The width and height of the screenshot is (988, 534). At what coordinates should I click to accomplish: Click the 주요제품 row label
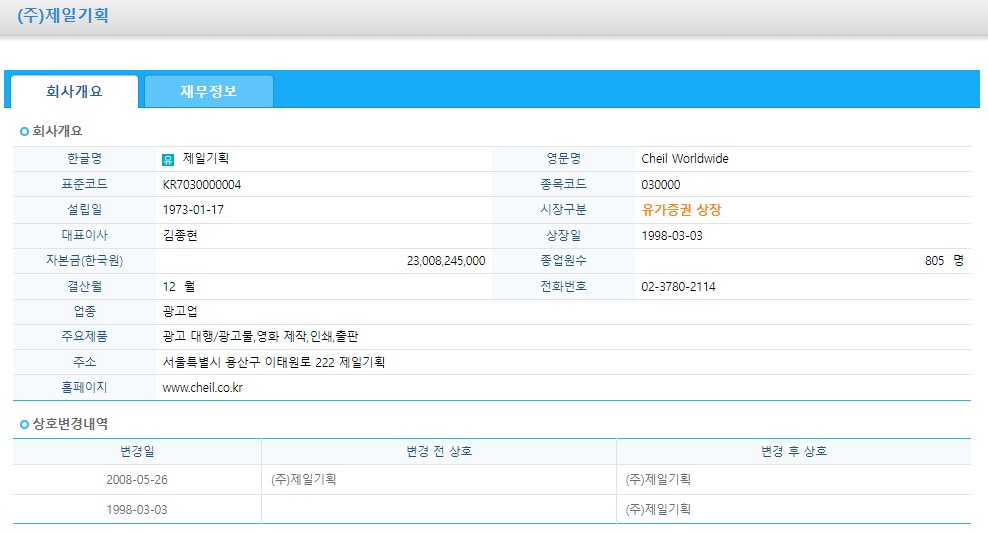point(84,337)
